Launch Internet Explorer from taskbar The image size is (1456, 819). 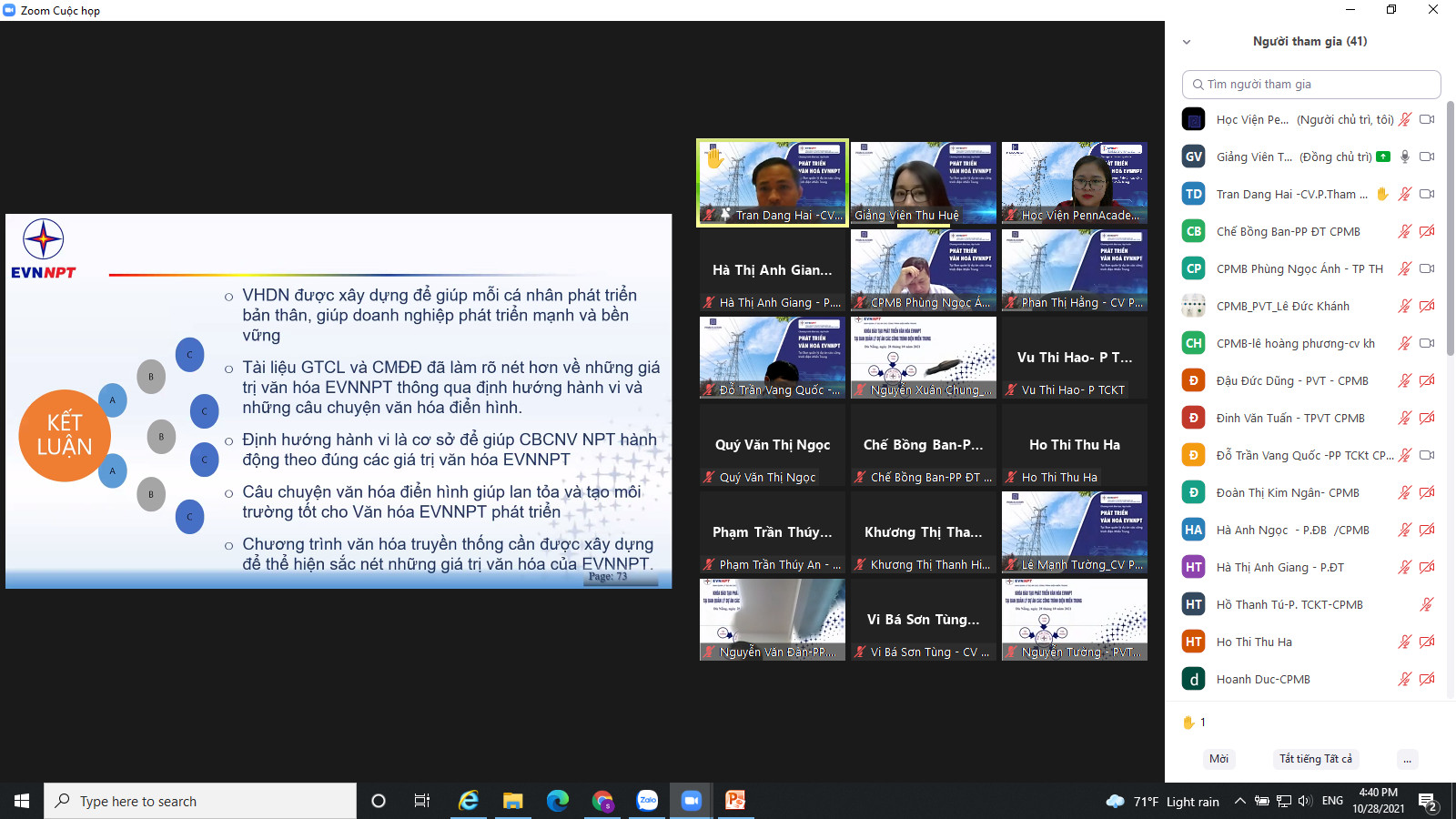468,801
